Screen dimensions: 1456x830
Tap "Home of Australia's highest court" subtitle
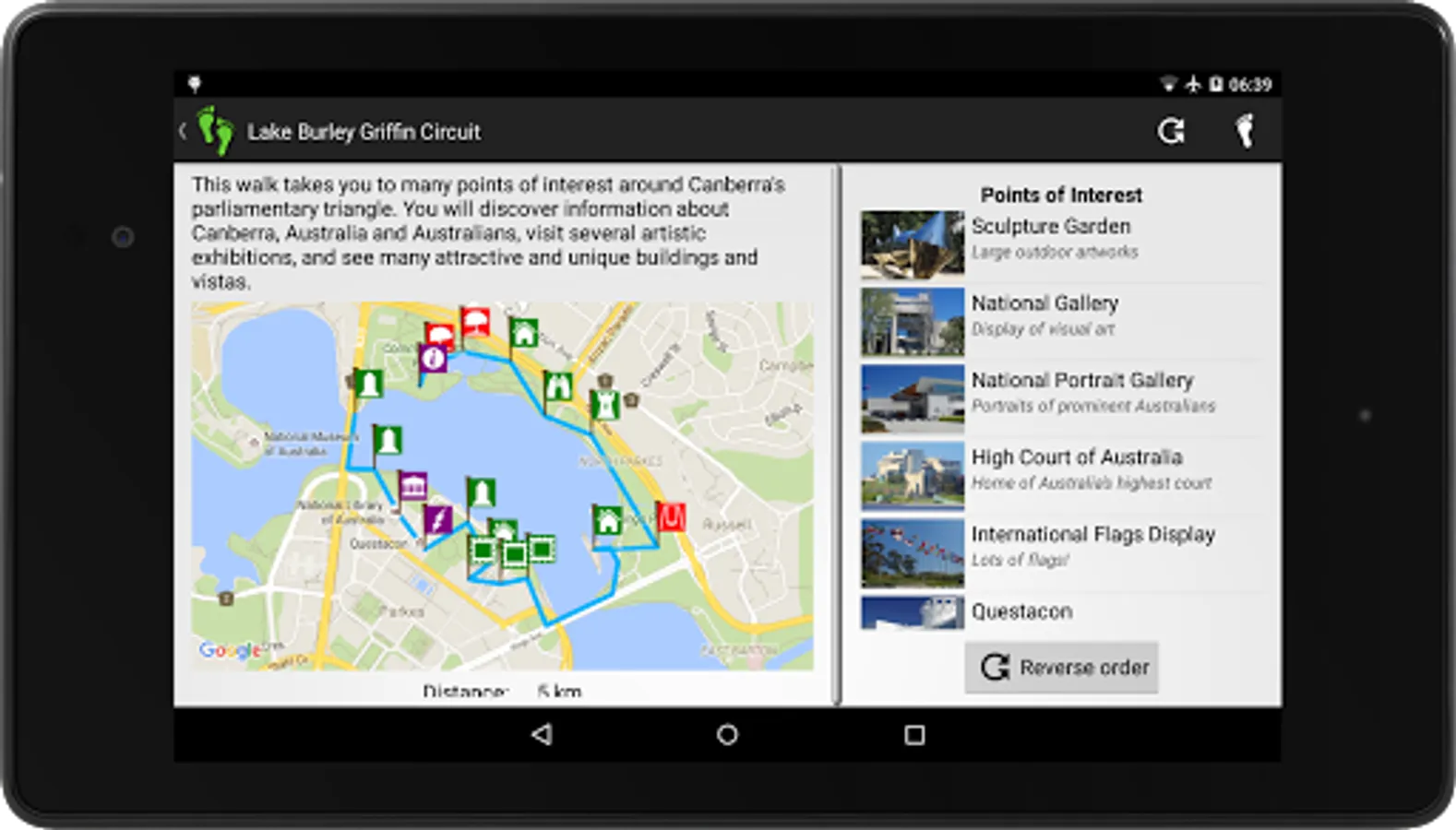(x=1092, y=483)
